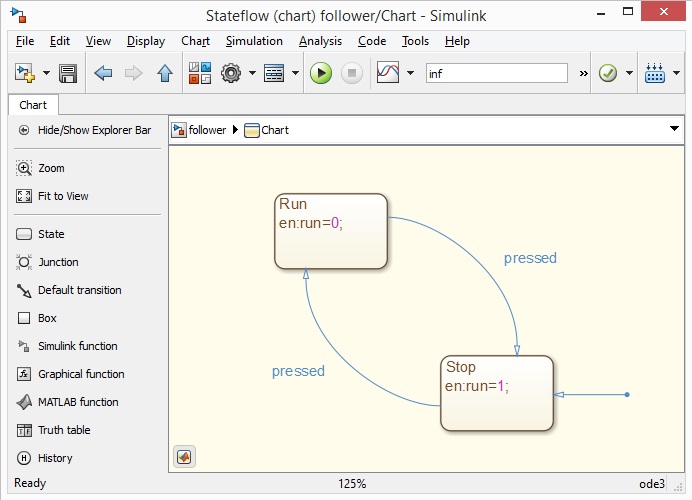Open the Display menu
The image size is (692, 500).
point(146,41)
